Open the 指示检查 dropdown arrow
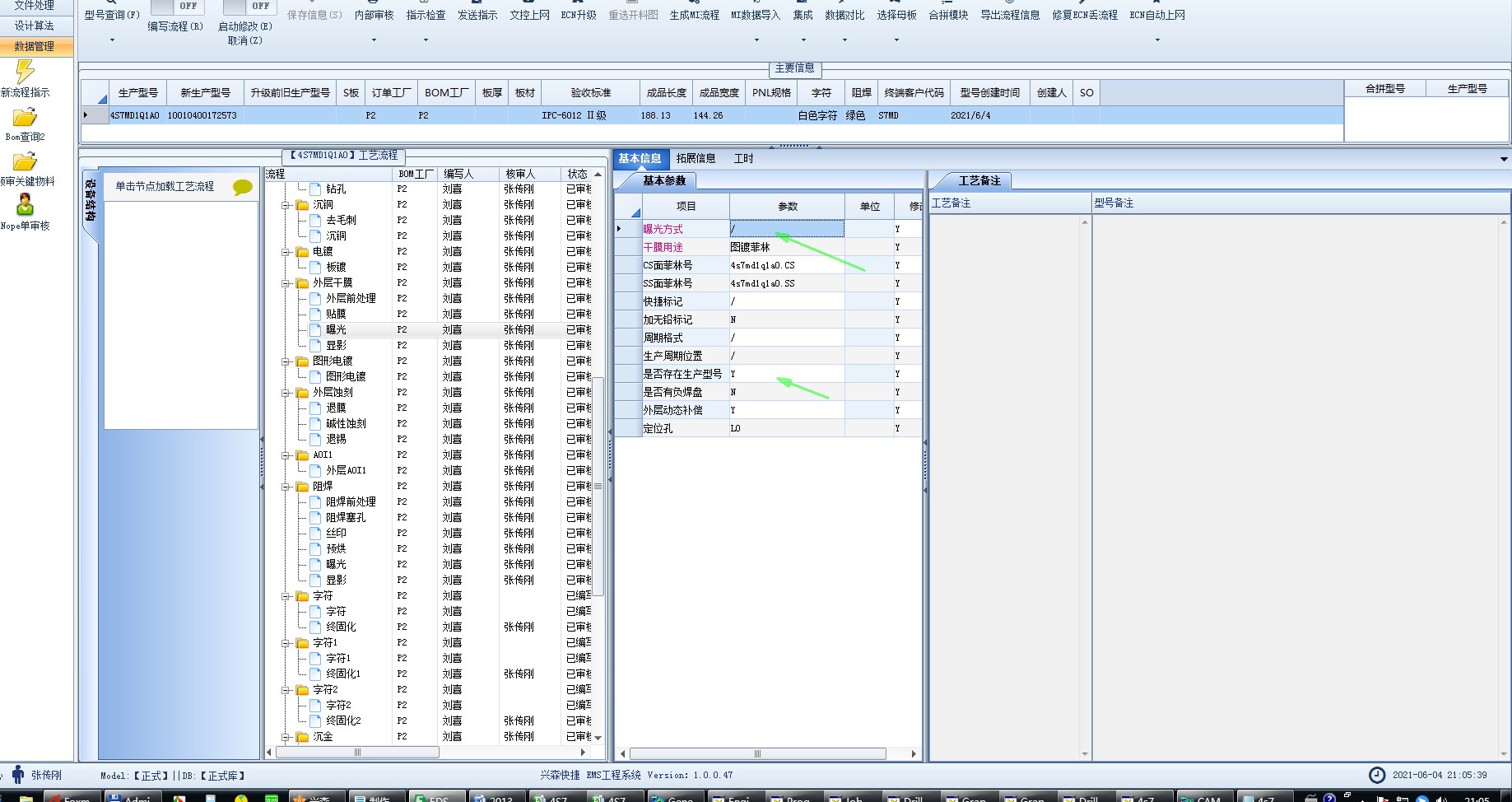The width and height of the screenshot is (1512, 802). coord(426,40)
